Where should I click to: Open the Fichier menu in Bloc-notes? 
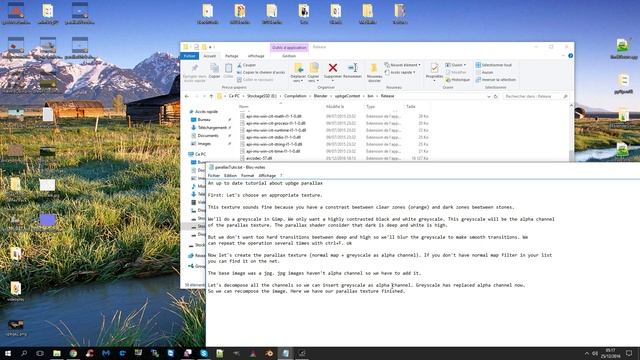pos(213,176)
